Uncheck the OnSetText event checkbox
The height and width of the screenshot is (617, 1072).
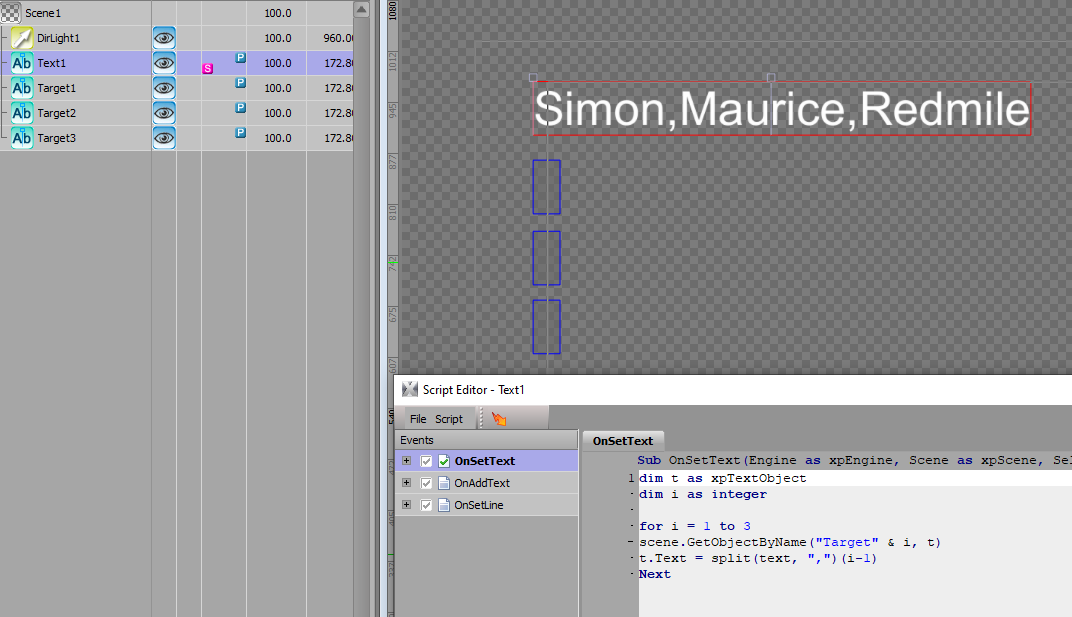427,461
